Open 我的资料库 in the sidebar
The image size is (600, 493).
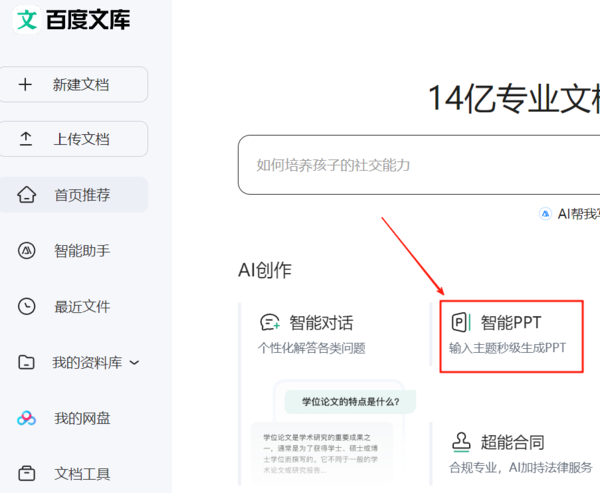87,362
